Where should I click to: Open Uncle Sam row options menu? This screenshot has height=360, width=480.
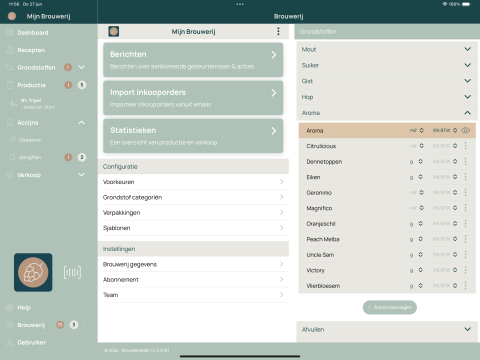click(465, 254)
